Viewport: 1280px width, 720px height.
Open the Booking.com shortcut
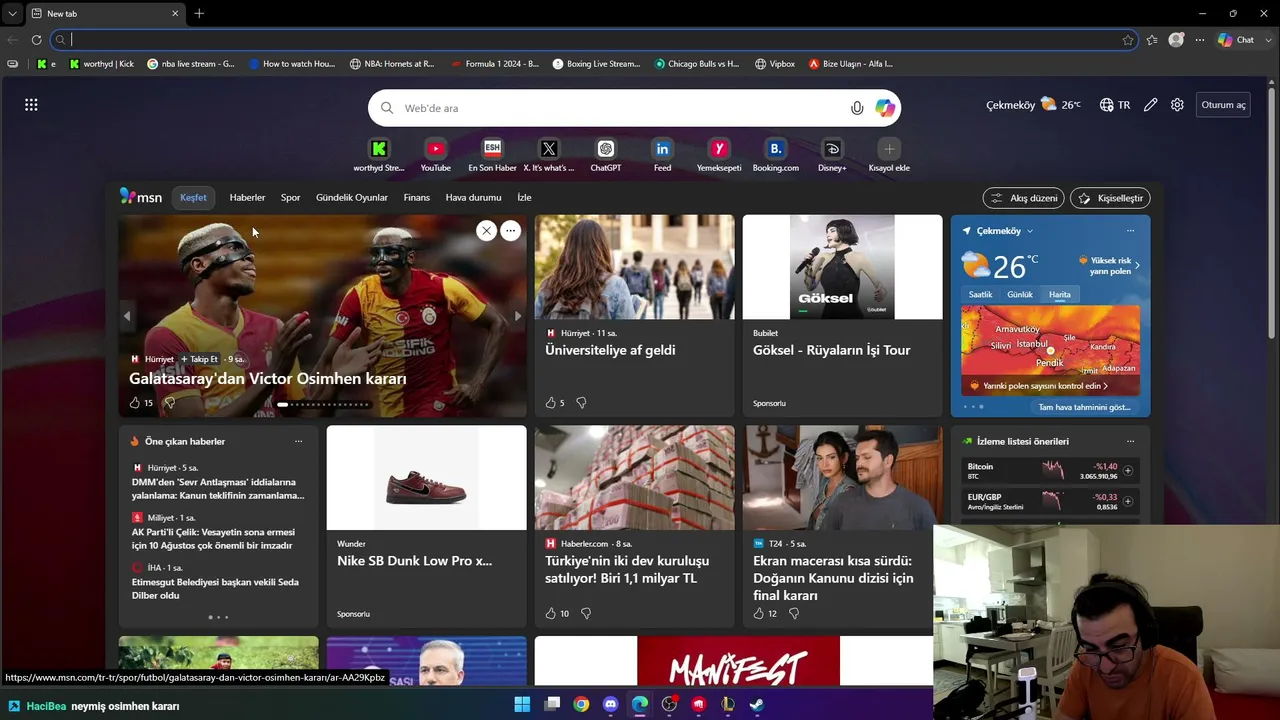[776, 155]
